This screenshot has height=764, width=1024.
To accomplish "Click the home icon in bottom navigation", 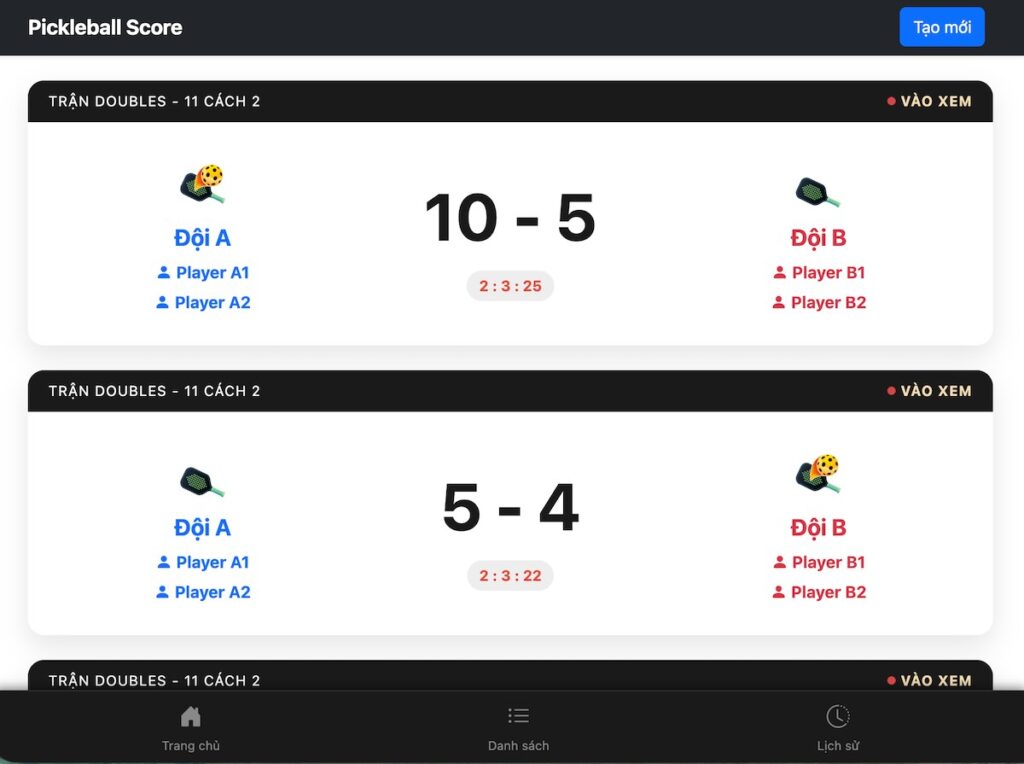I will click(190, 716).
